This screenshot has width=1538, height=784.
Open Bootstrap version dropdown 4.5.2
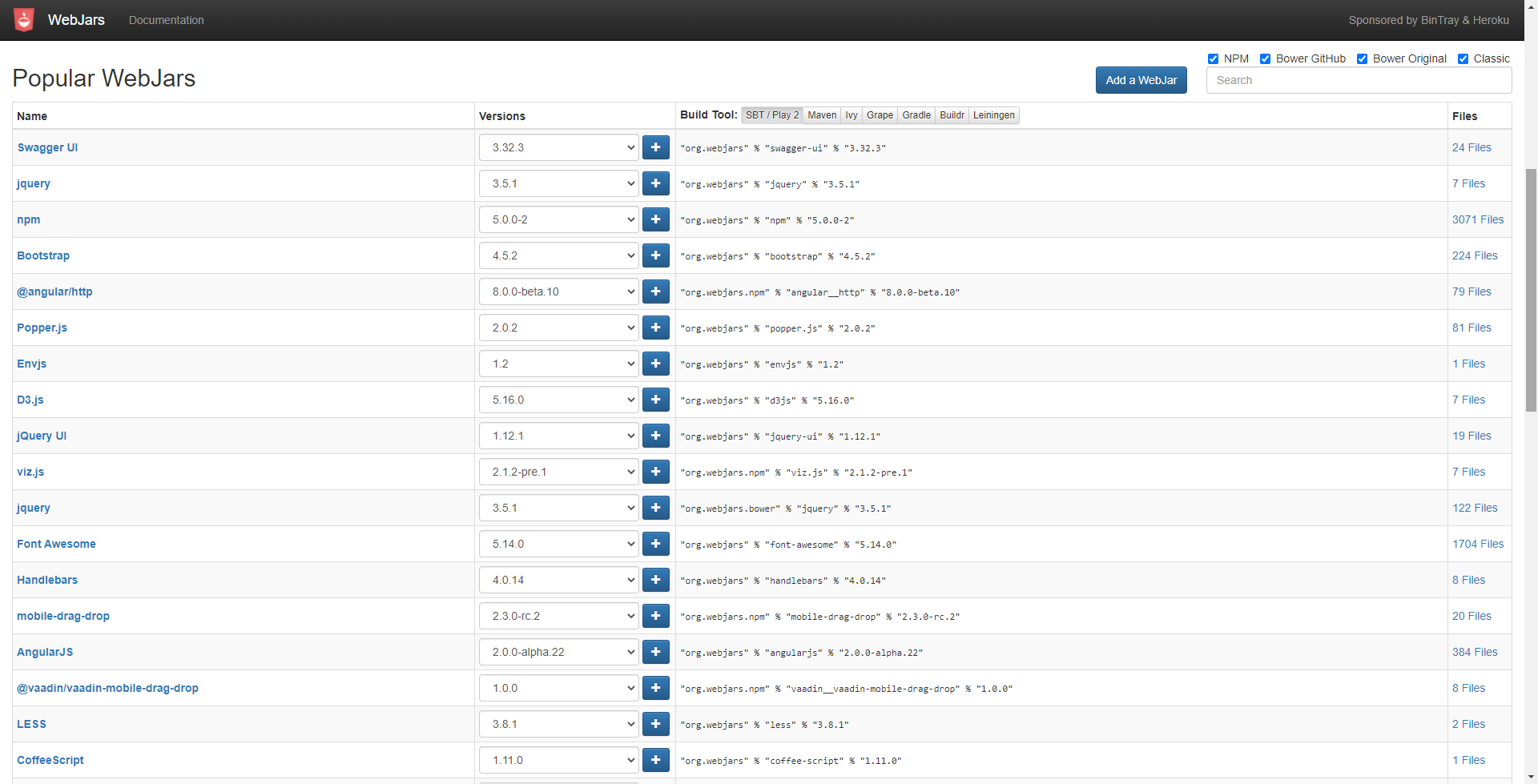[x=558, y=255]
